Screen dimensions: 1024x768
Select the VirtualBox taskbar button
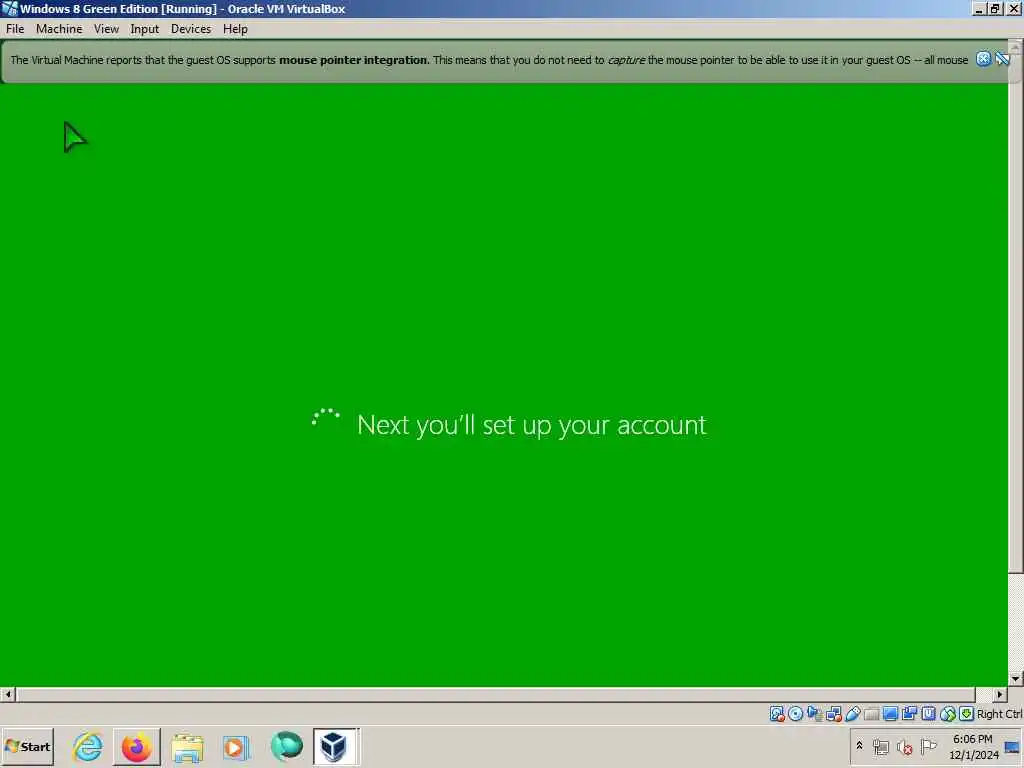click(x=335, y=746)
